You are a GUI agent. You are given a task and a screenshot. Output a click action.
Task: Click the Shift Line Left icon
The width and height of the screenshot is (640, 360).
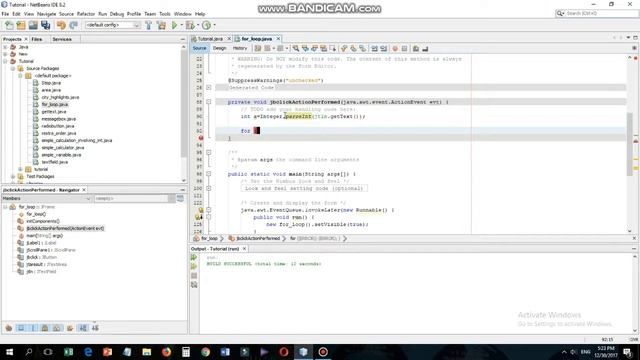coord(374,49)
